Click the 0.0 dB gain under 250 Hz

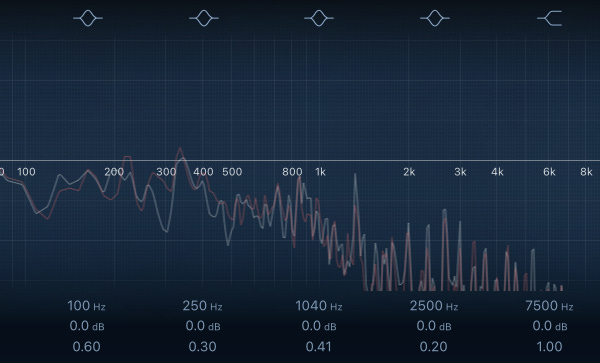click(x=203, y=326)
